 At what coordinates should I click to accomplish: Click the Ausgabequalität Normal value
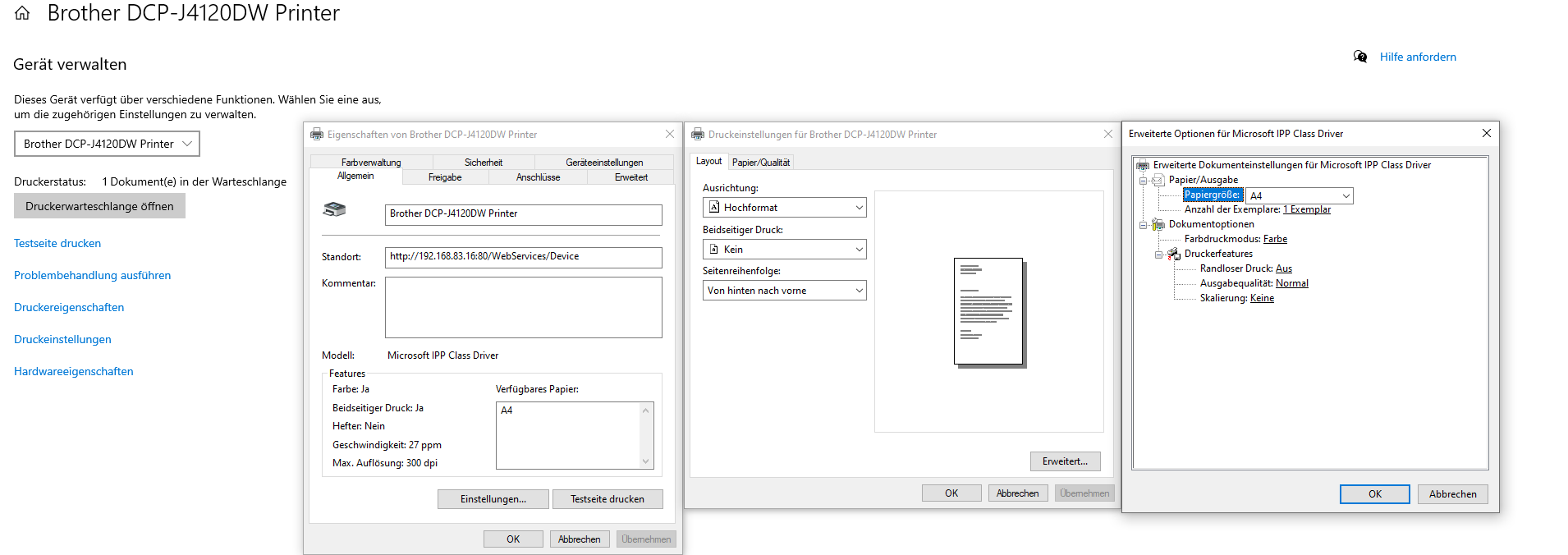pyautogui.click(x=1292, y=283)
